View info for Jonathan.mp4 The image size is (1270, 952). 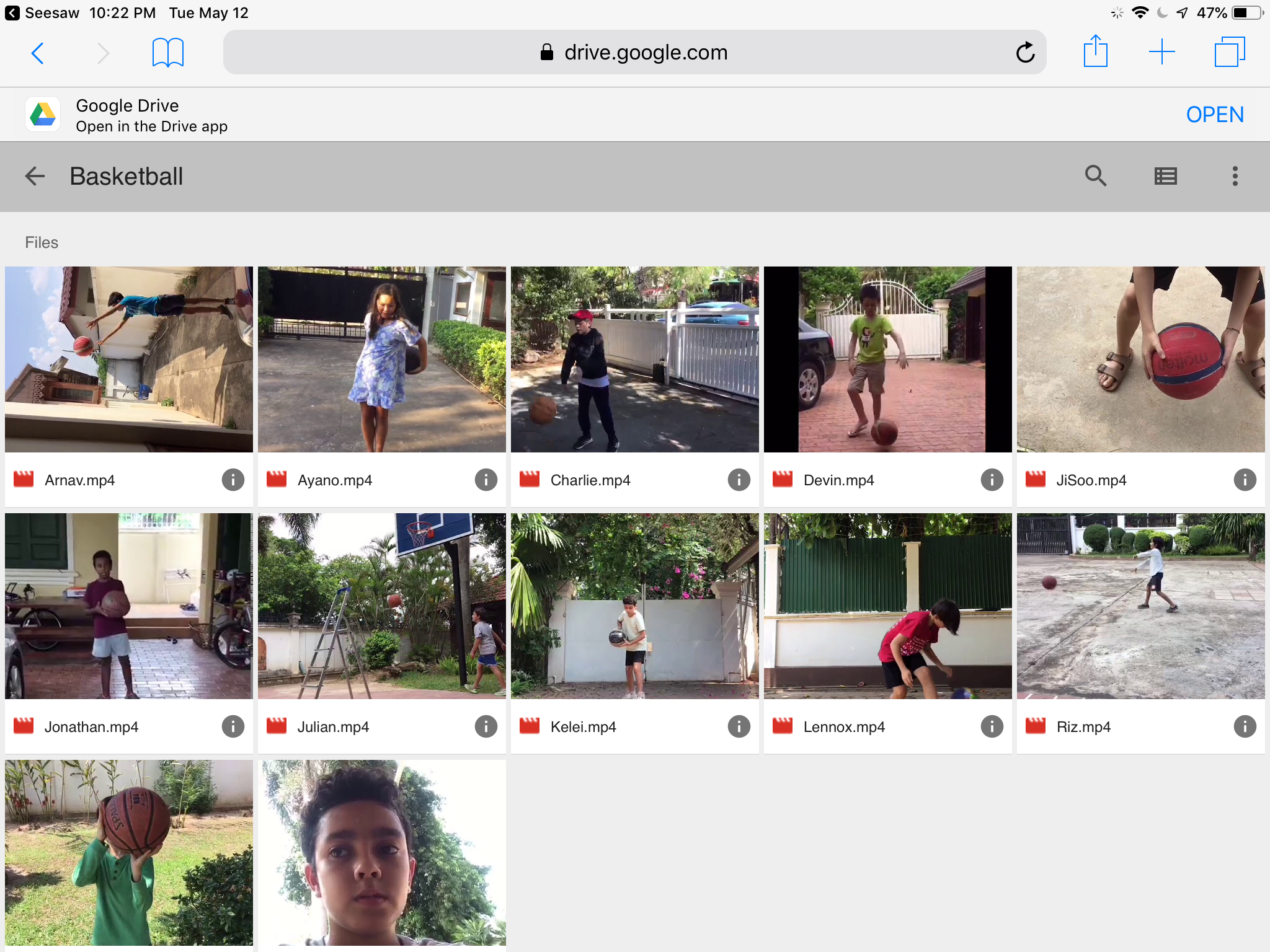(x=233, y=726)
